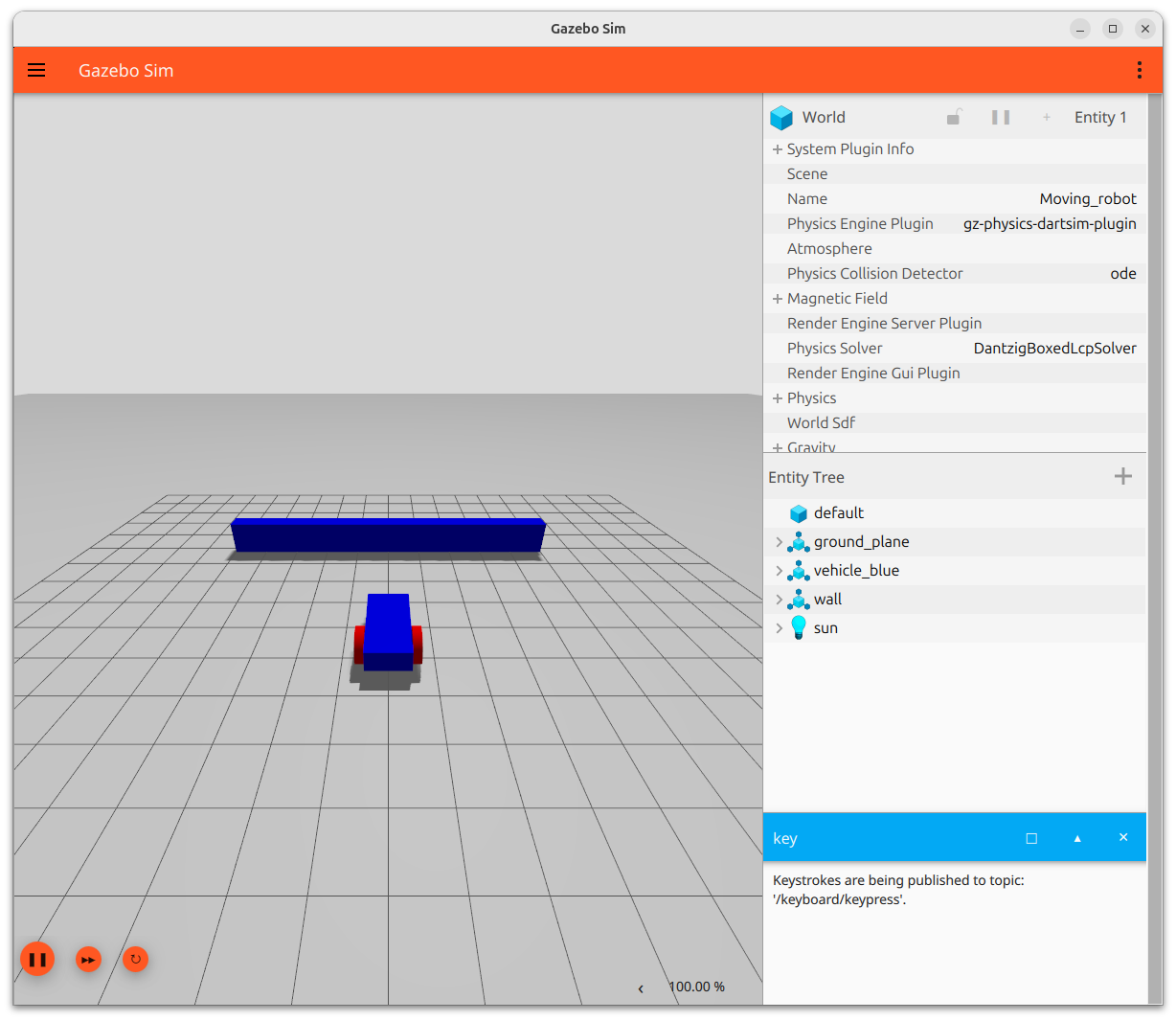Step the simulation forward
Screen dimensions: 1176x1021
click(88, 959)
